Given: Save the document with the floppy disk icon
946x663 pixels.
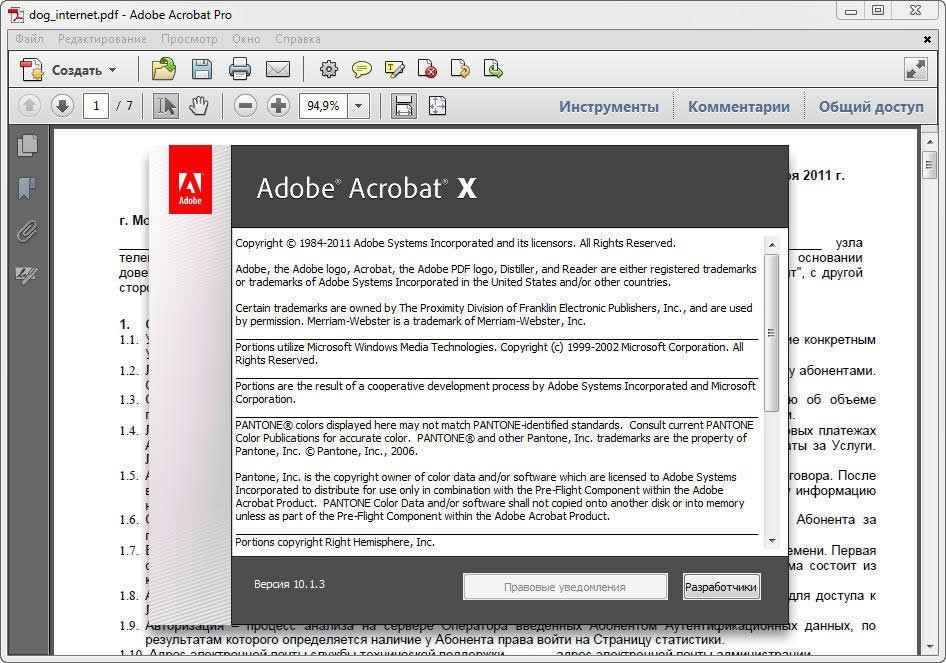Looking at the screenshot, I should coord(202,69).
